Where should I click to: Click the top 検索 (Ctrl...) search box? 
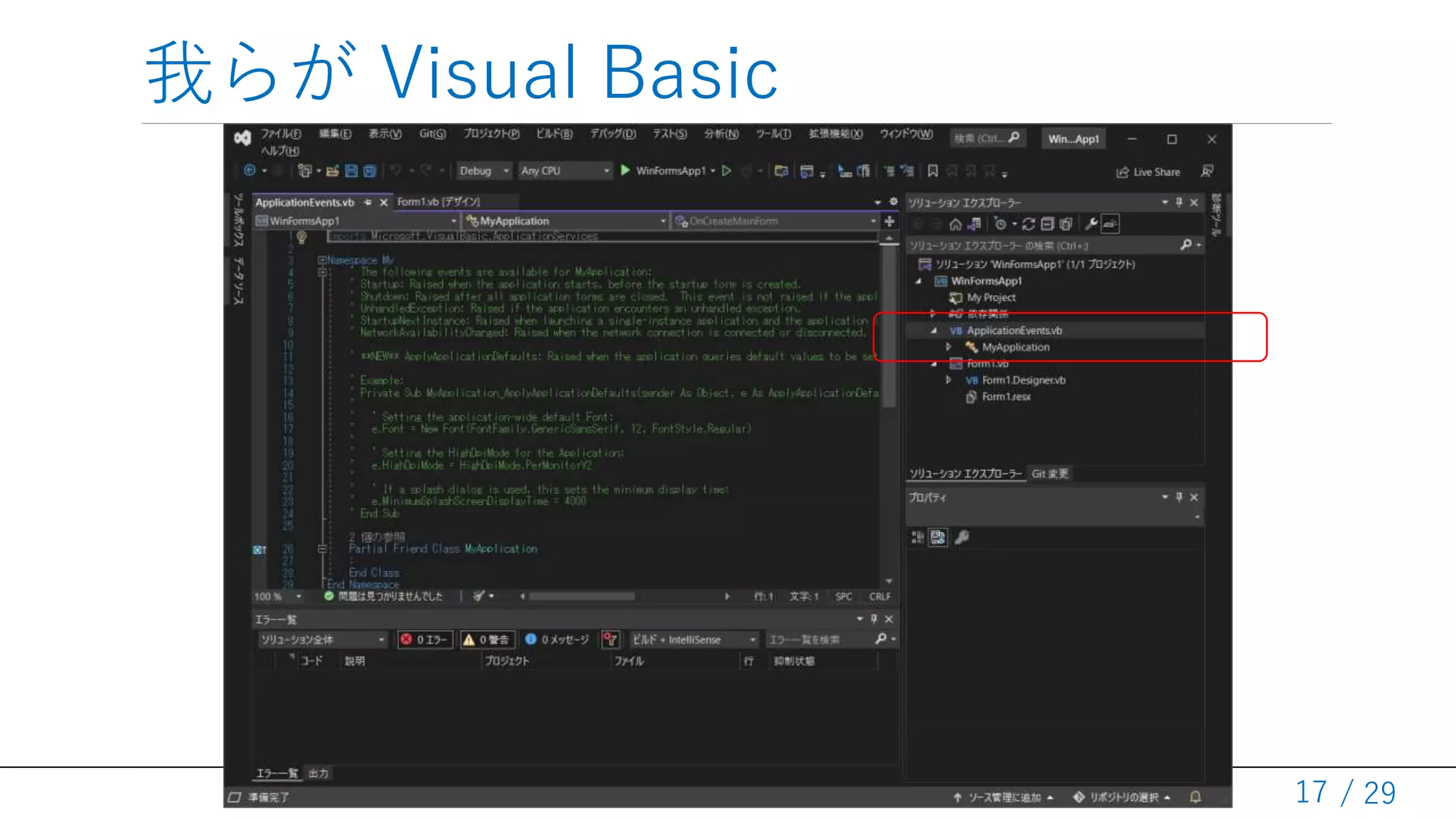(987, 138)
